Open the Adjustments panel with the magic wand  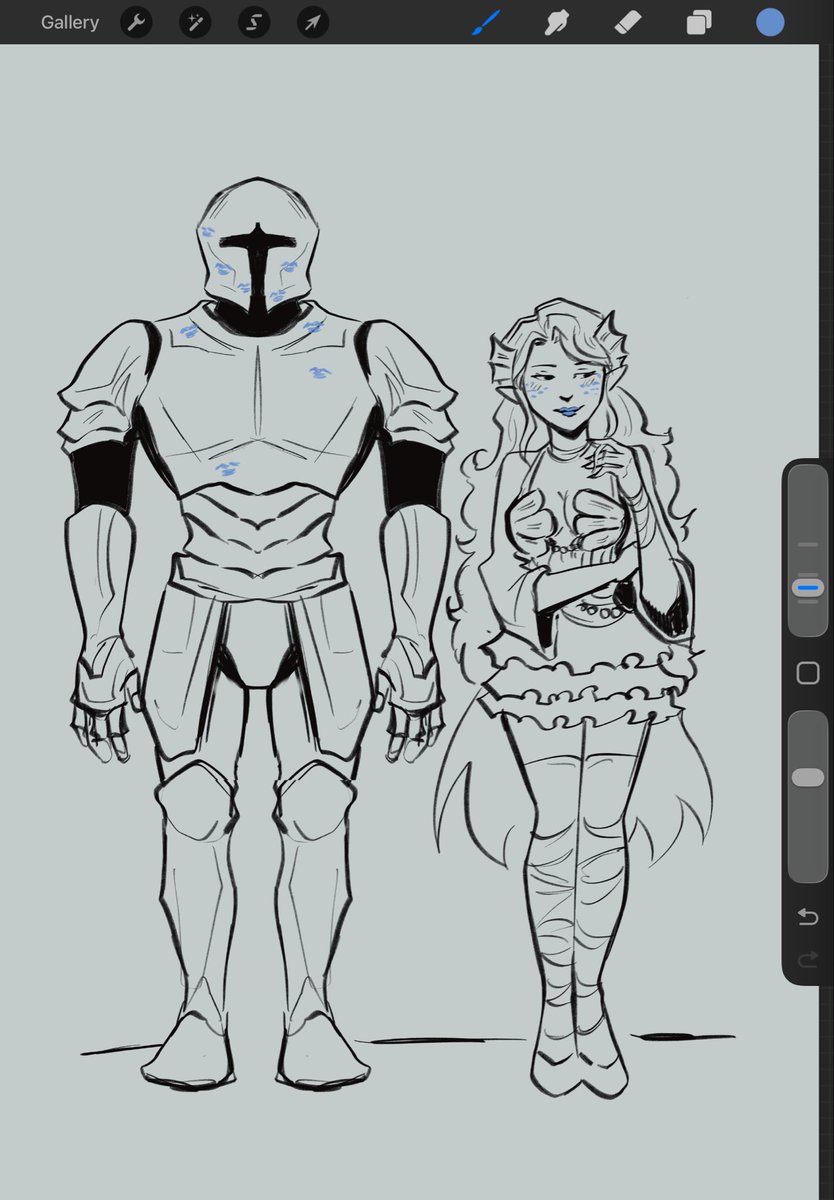click(194, 22)
